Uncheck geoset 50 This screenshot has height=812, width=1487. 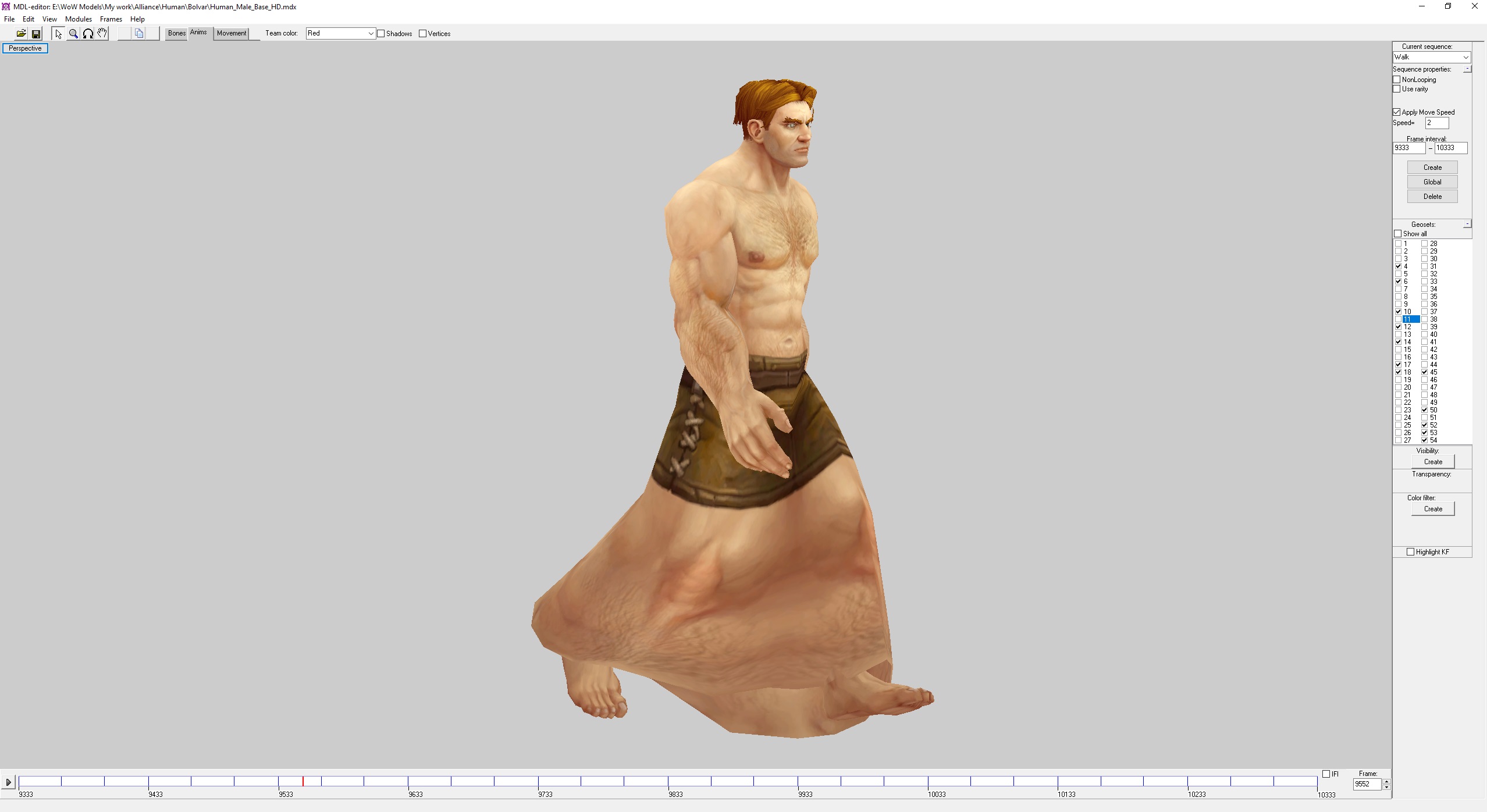click(1425, 410)
